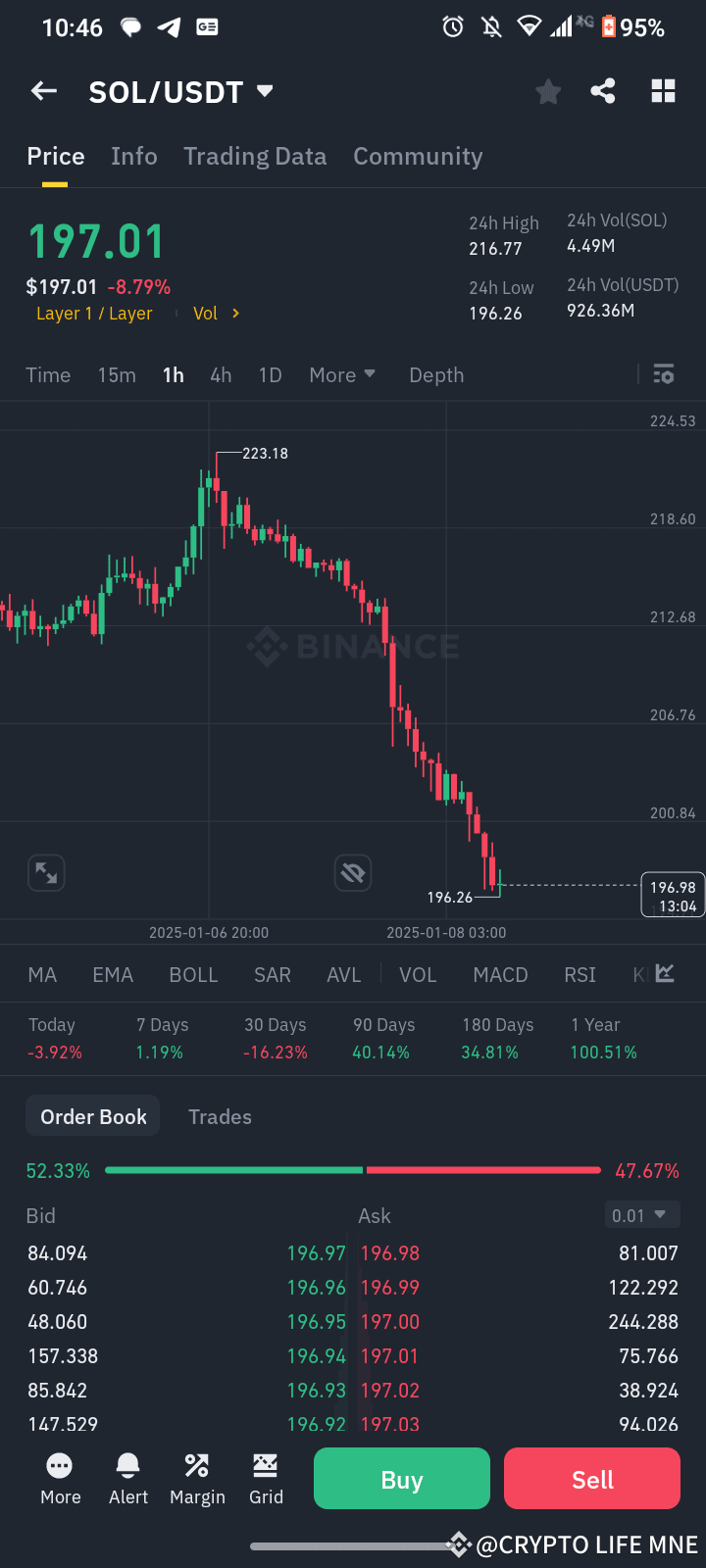
Task: Open the 0.01 precision dropdown
Action: click(x=642, y=1215)
